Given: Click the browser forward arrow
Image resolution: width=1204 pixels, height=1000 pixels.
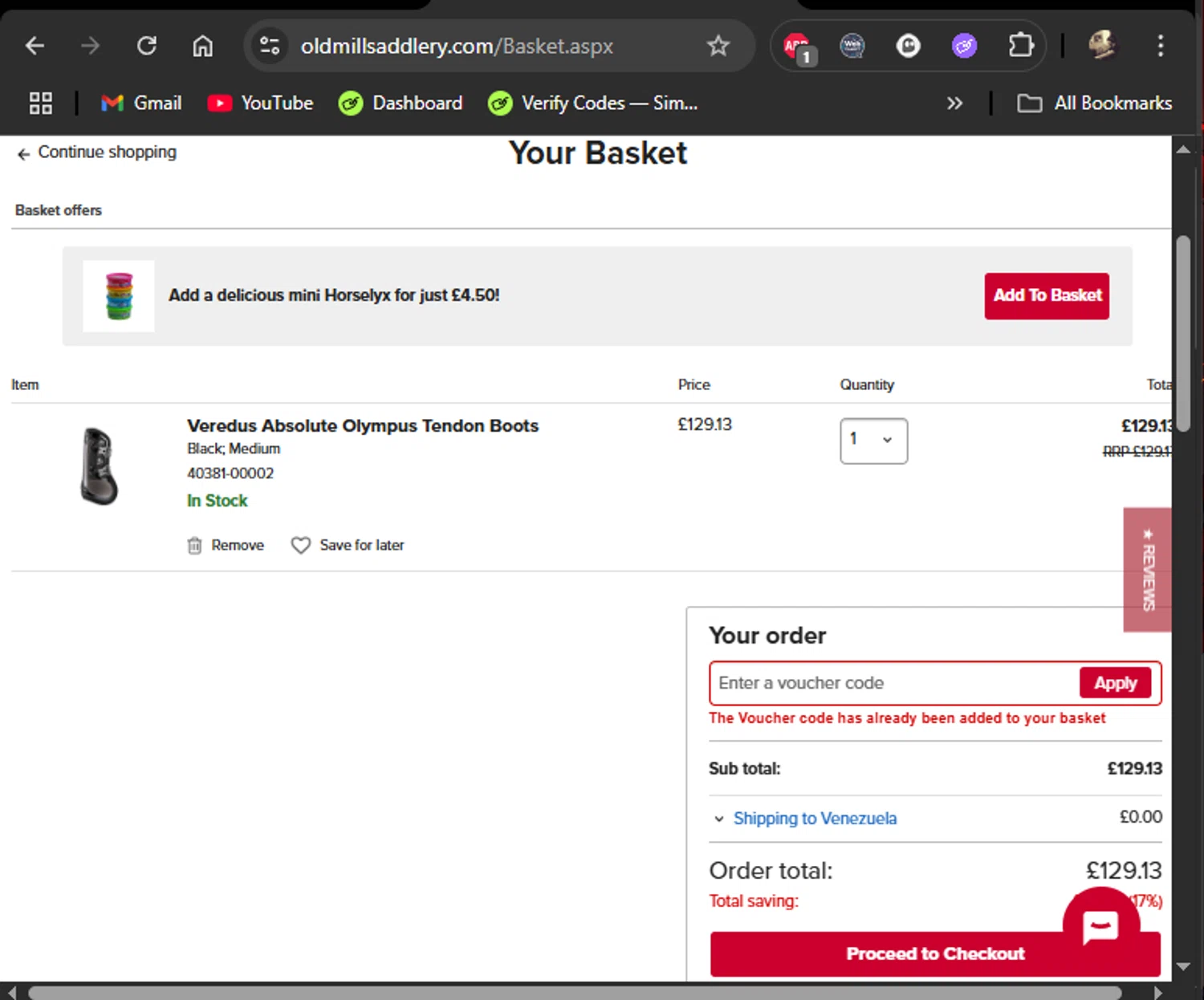Looking at the screenshot, I should 90,46.
